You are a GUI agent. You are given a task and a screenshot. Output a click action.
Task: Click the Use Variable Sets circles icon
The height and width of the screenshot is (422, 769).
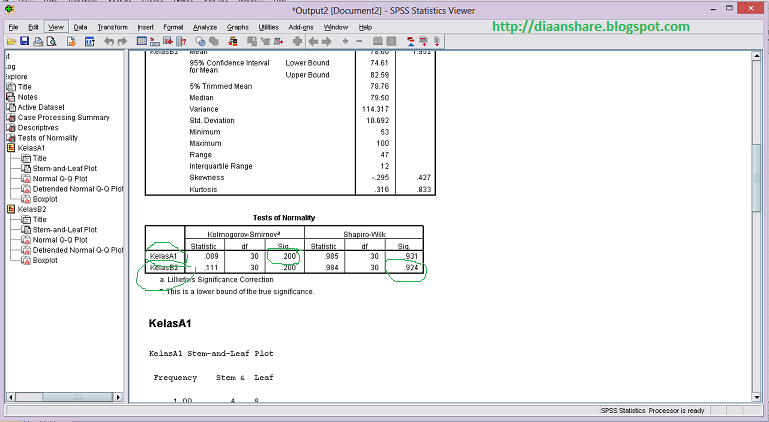(x=200, y=41)
